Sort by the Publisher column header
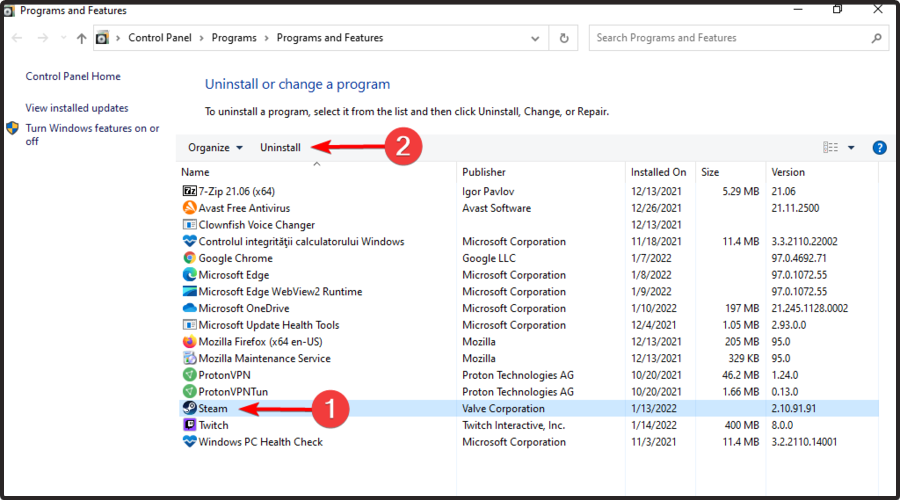Viewport: 900px width, 500px height. [x=484, y=172]
